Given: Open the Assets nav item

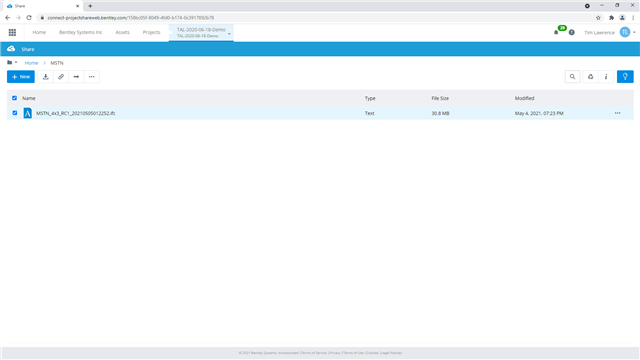Looking at the screenshot, I should 122,32.
